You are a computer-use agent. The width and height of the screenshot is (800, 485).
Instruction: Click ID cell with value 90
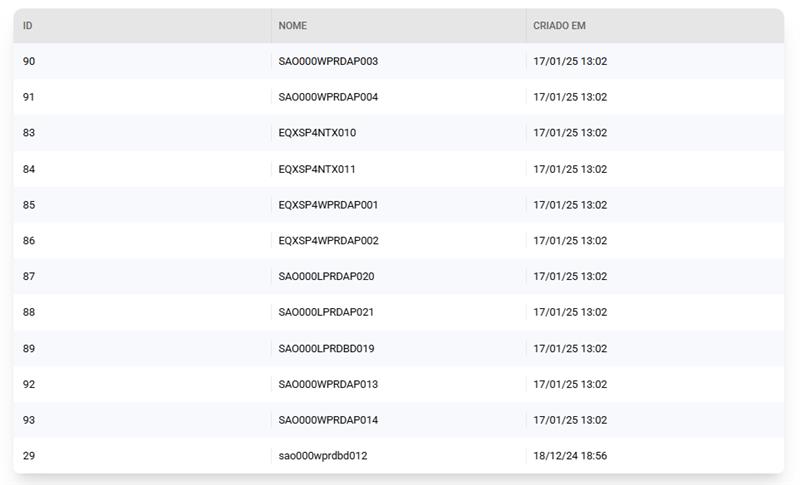(x=29, y=62)
